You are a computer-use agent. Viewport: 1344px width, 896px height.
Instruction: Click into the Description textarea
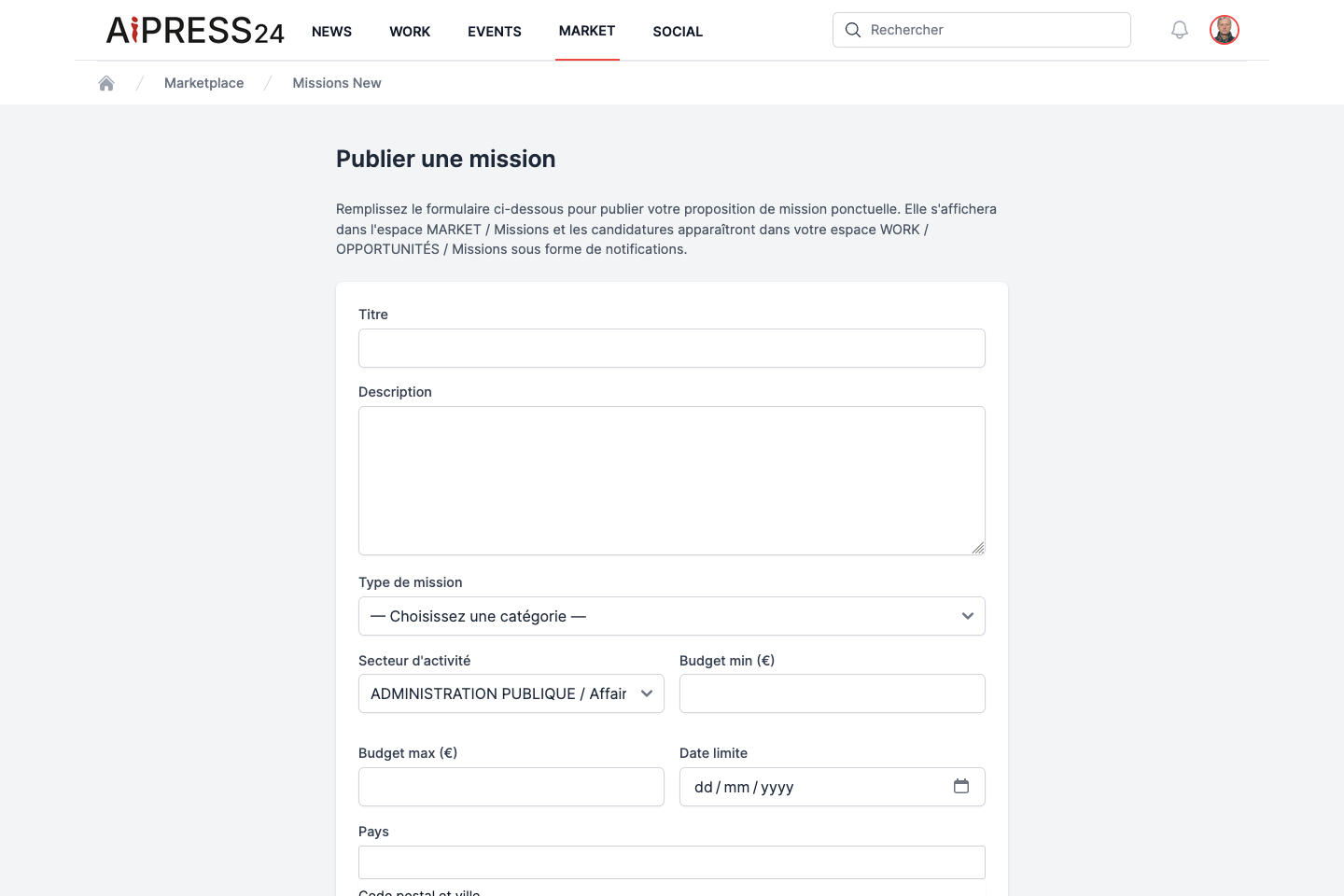pos(672,481)
